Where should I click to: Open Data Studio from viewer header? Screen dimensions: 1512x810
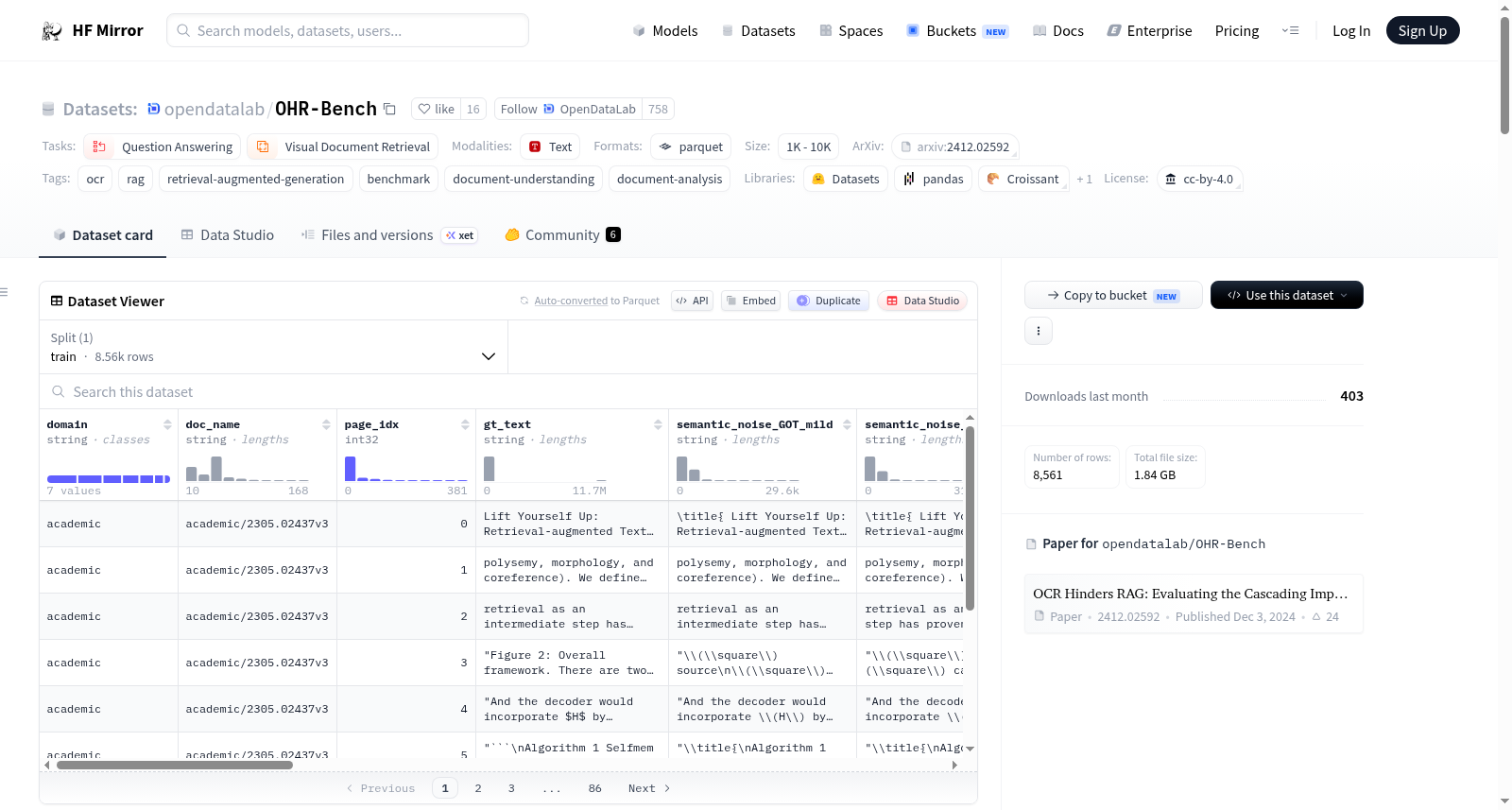[x=922, y=301]
